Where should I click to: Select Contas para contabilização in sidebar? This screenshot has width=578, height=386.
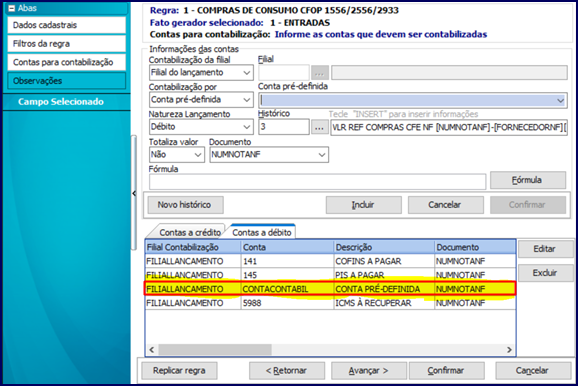tap(66, 62)
